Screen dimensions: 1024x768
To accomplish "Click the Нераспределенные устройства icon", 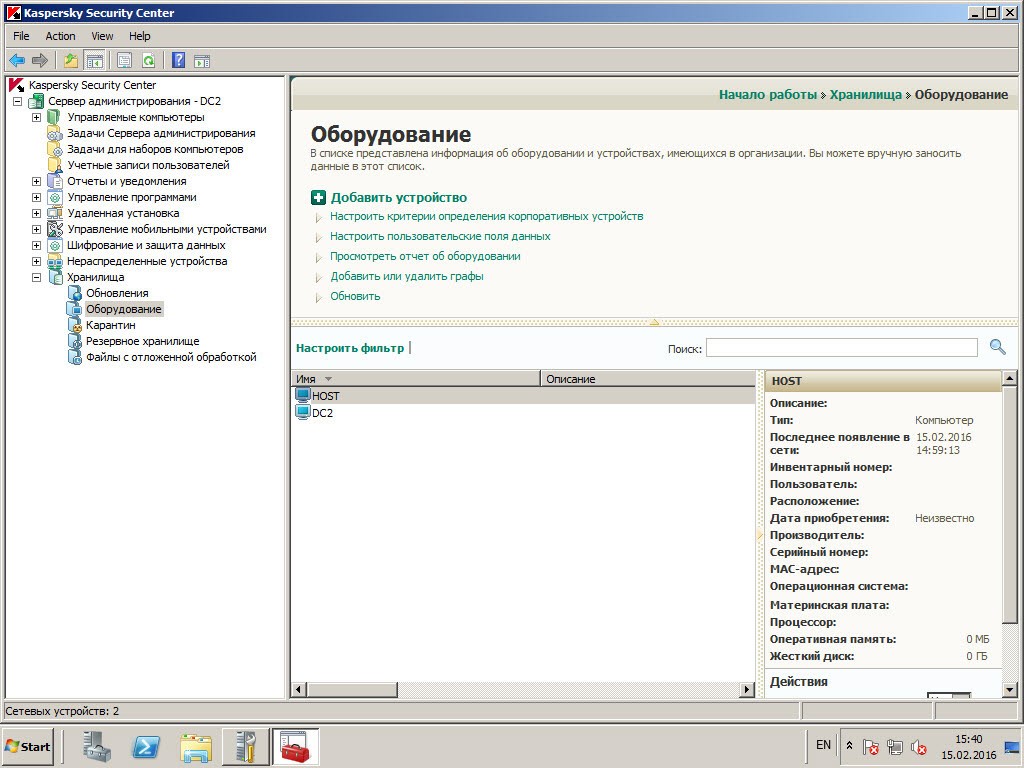I will click(55, 261).
